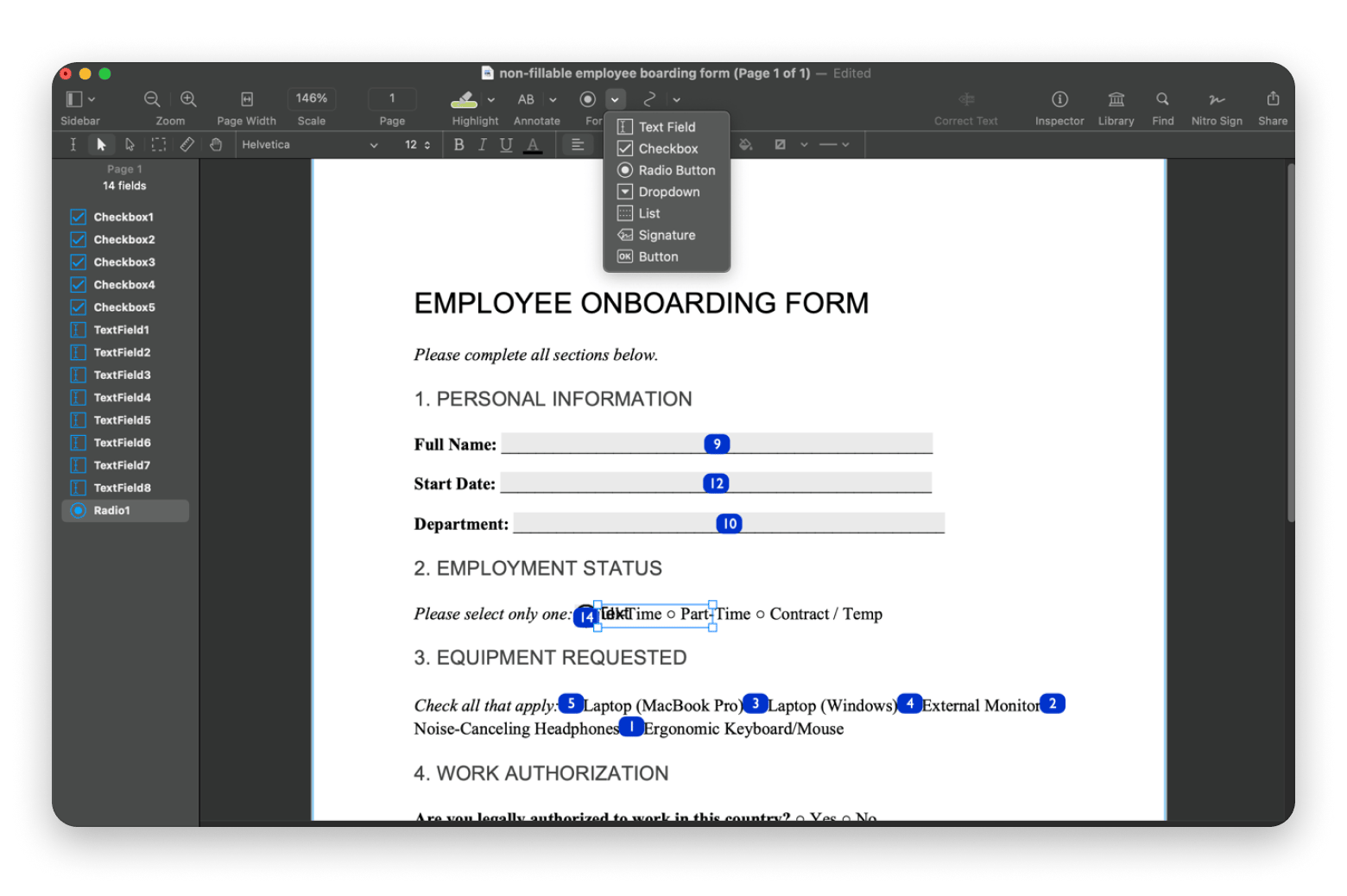
Task: Select the Radio1 field in sidebar
Action: tap(112, 510)
